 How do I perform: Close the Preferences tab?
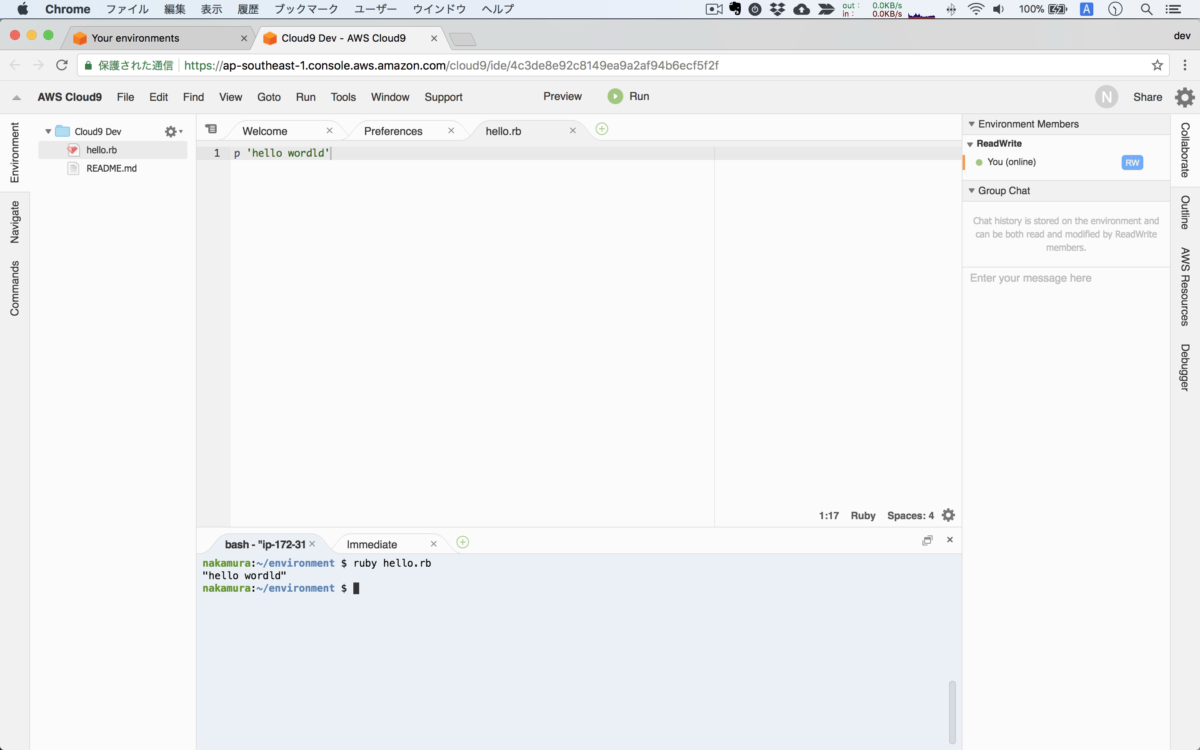click(451, 129)
